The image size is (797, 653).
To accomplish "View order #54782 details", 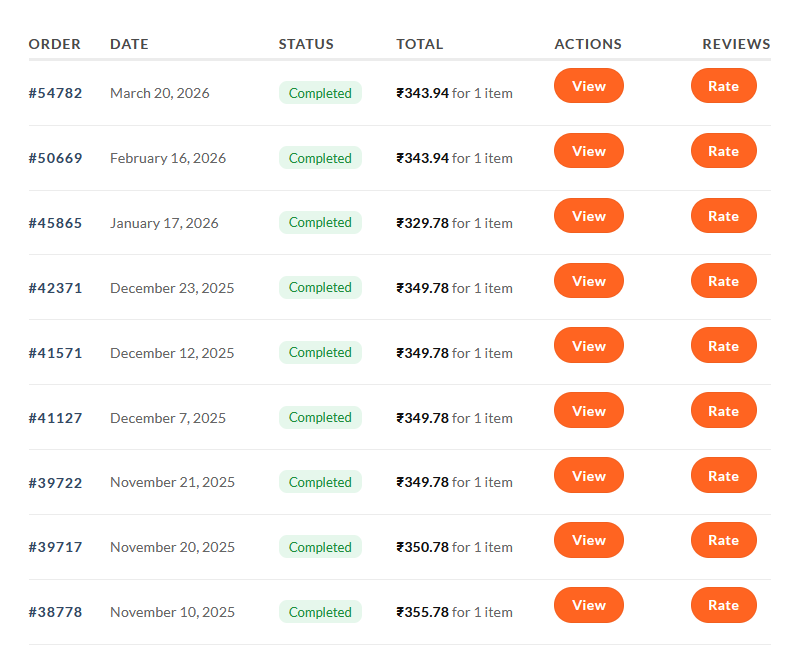I will [588, 86].
